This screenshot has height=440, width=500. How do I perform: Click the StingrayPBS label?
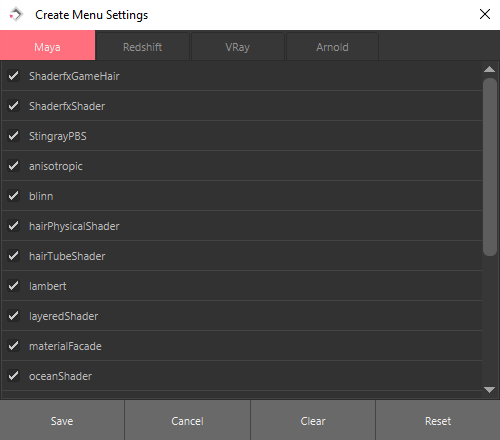click(58, 136)
